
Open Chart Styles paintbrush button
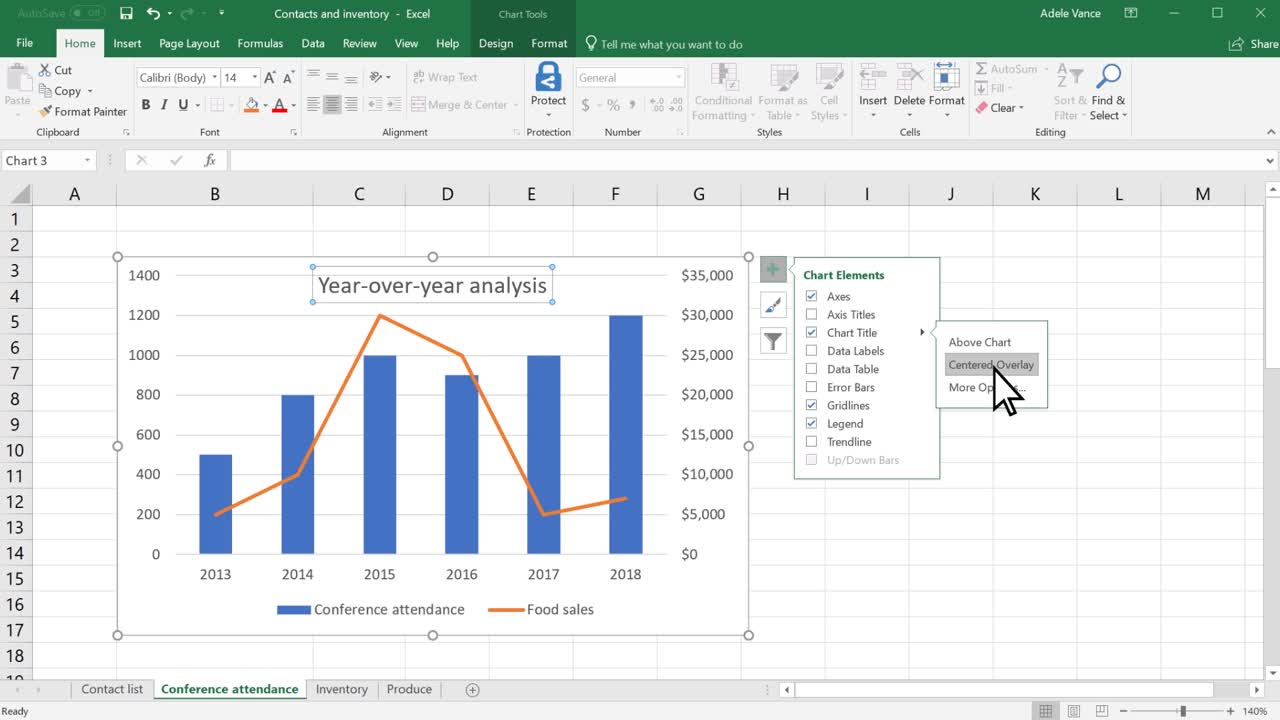pos(772,305)
